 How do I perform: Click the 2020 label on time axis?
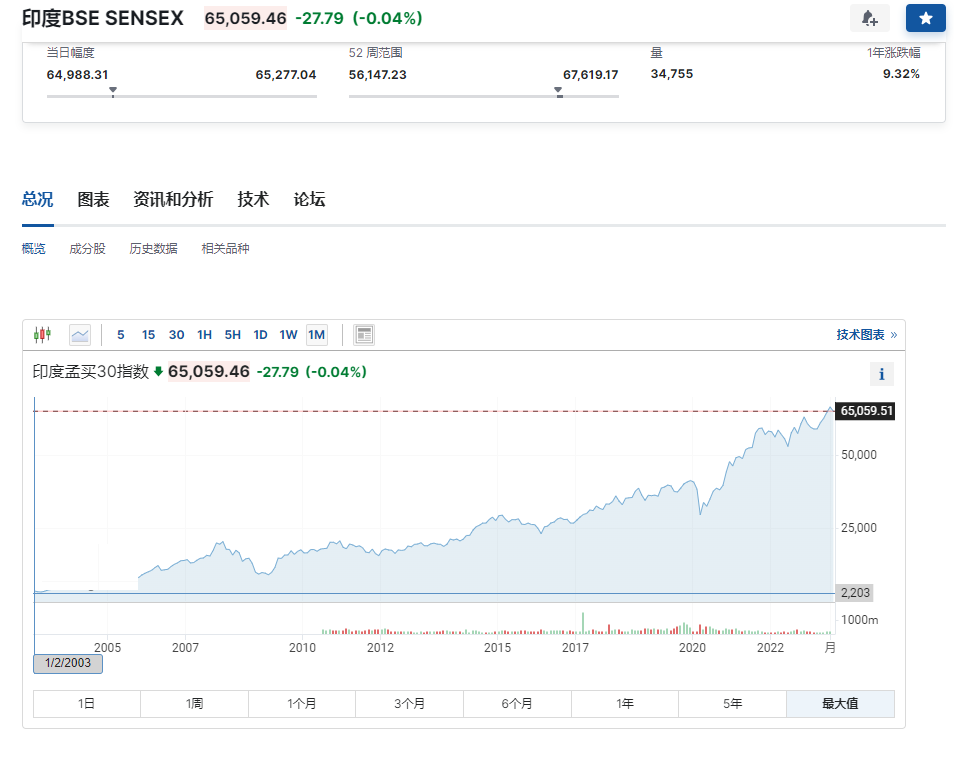(x=692, y=647)
